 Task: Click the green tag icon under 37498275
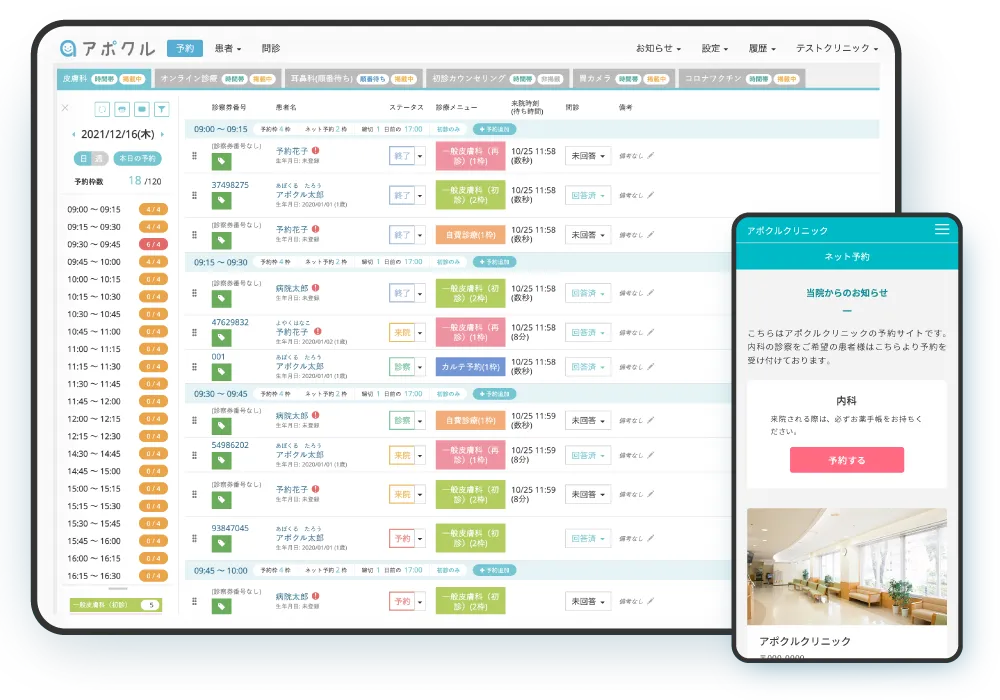221,200
